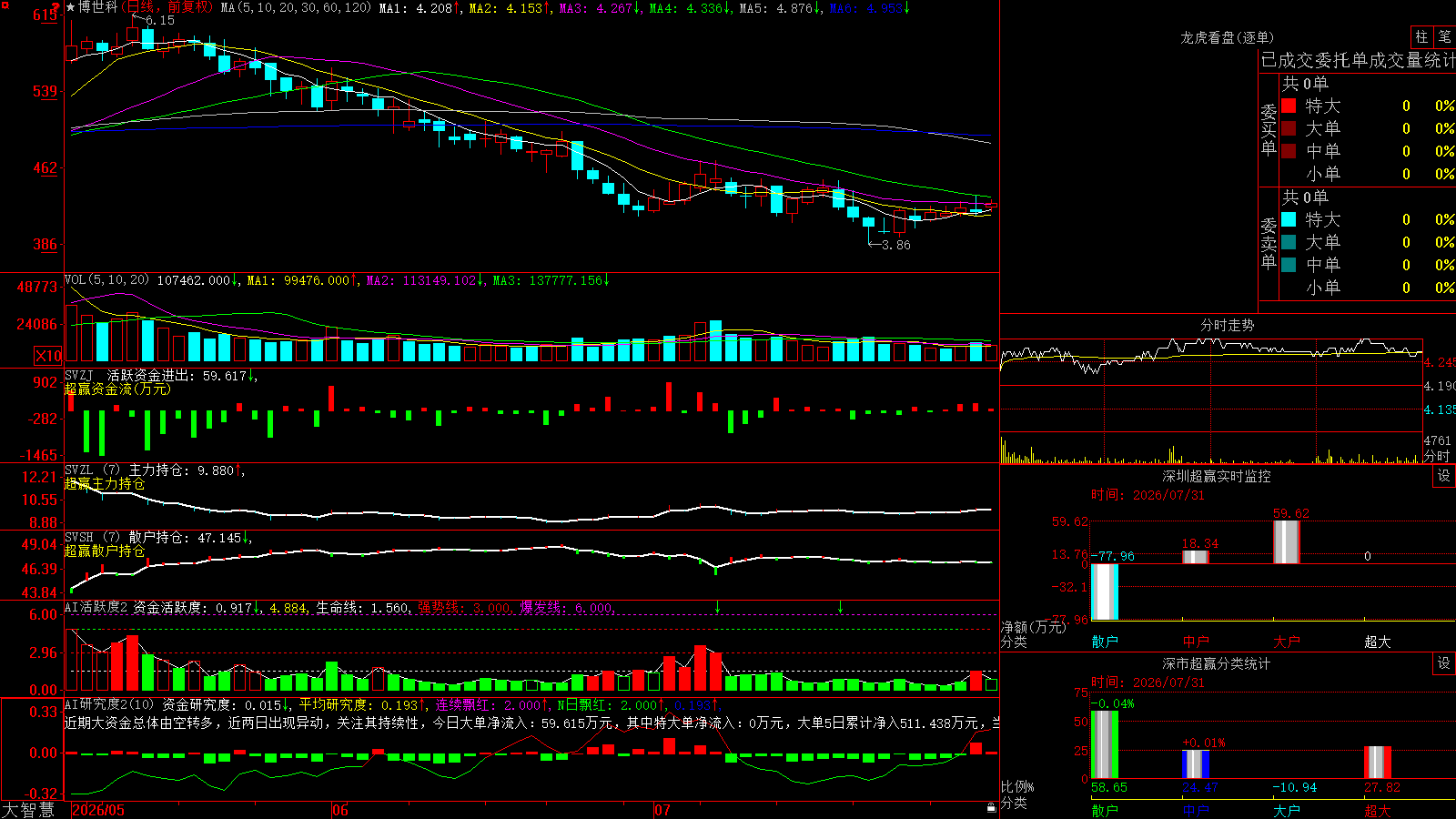Click the stock name 博世科
The image size is (1456, 819).
[98, 7]
